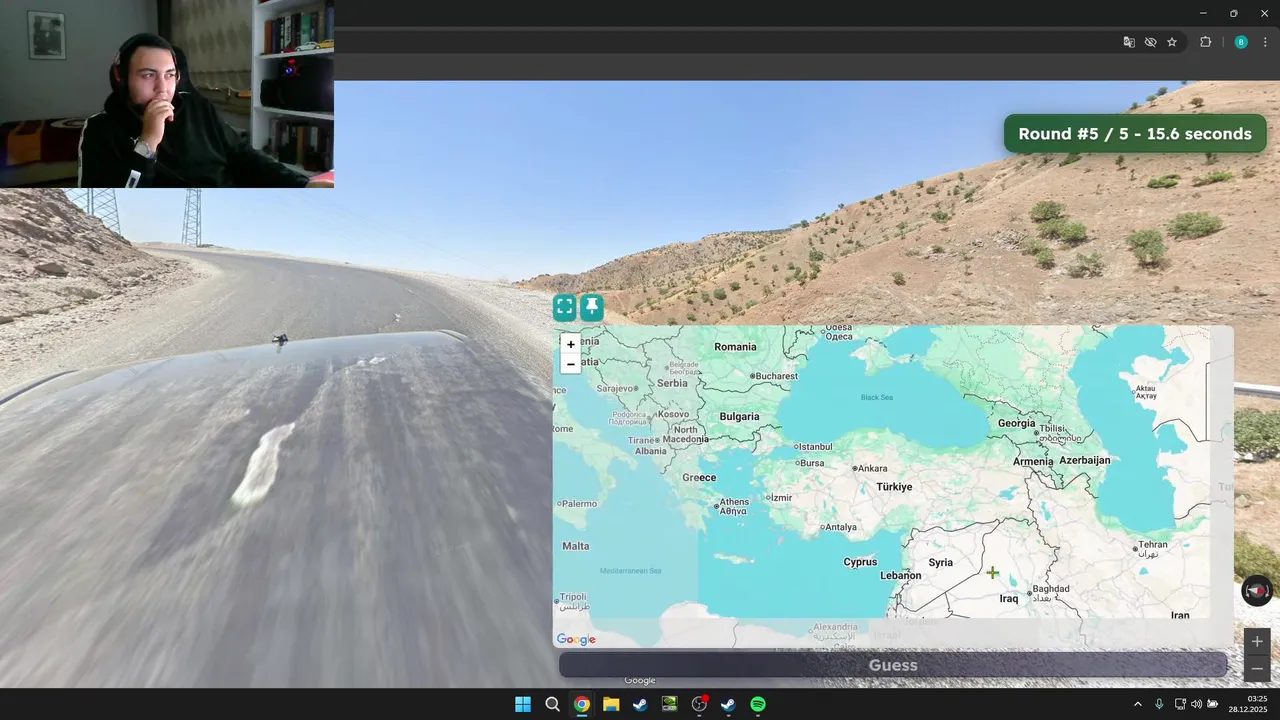Submit with the Guess button
This screenshot has height=720, width=1280.
893,665
